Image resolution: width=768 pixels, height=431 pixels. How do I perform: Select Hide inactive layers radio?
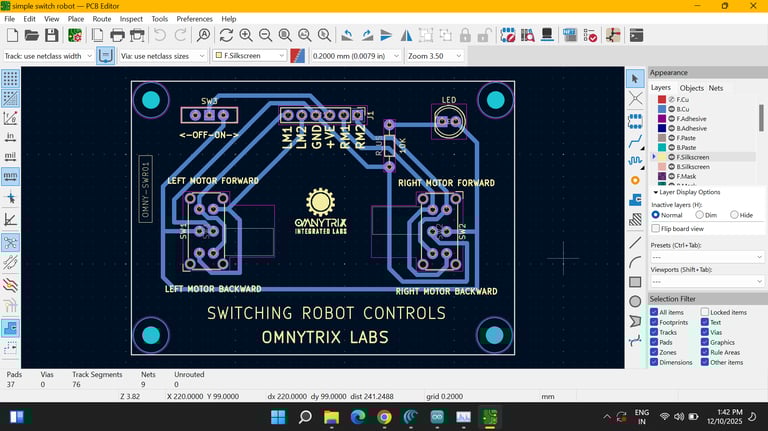click(734, 215)
